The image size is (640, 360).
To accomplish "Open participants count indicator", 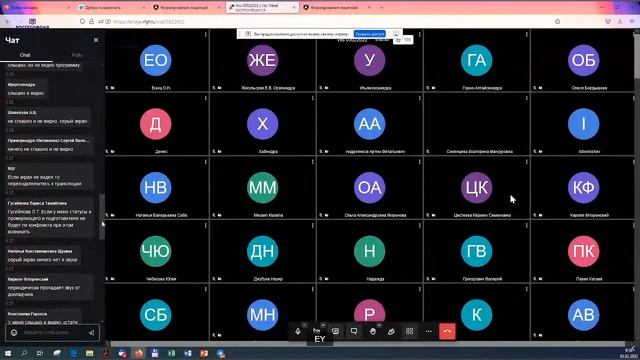I will pos(403,40).
